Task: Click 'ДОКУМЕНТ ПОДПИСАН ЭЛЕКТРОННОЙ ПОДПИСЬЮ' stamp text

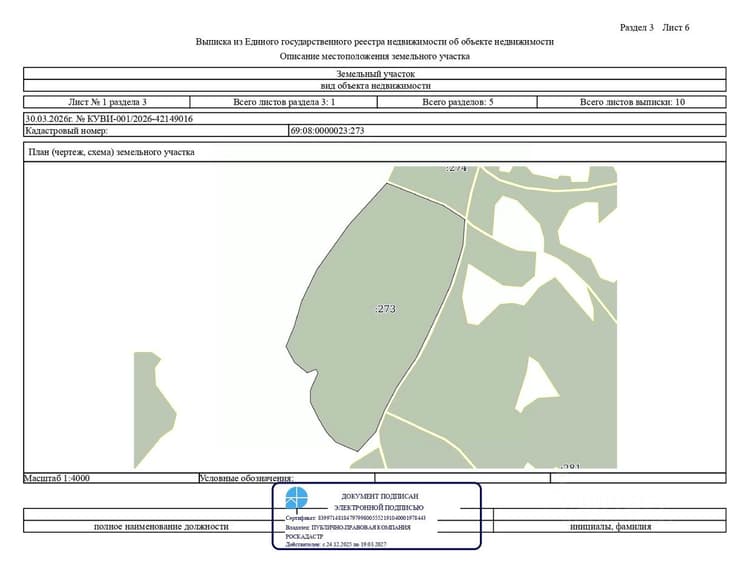Action: coord(379,502)
